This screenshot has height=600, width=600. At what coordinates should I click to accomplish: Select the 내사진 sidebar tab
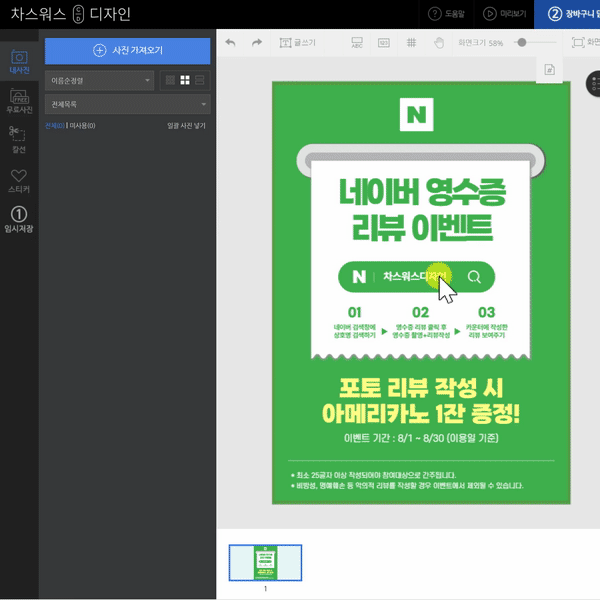[19, 62]
